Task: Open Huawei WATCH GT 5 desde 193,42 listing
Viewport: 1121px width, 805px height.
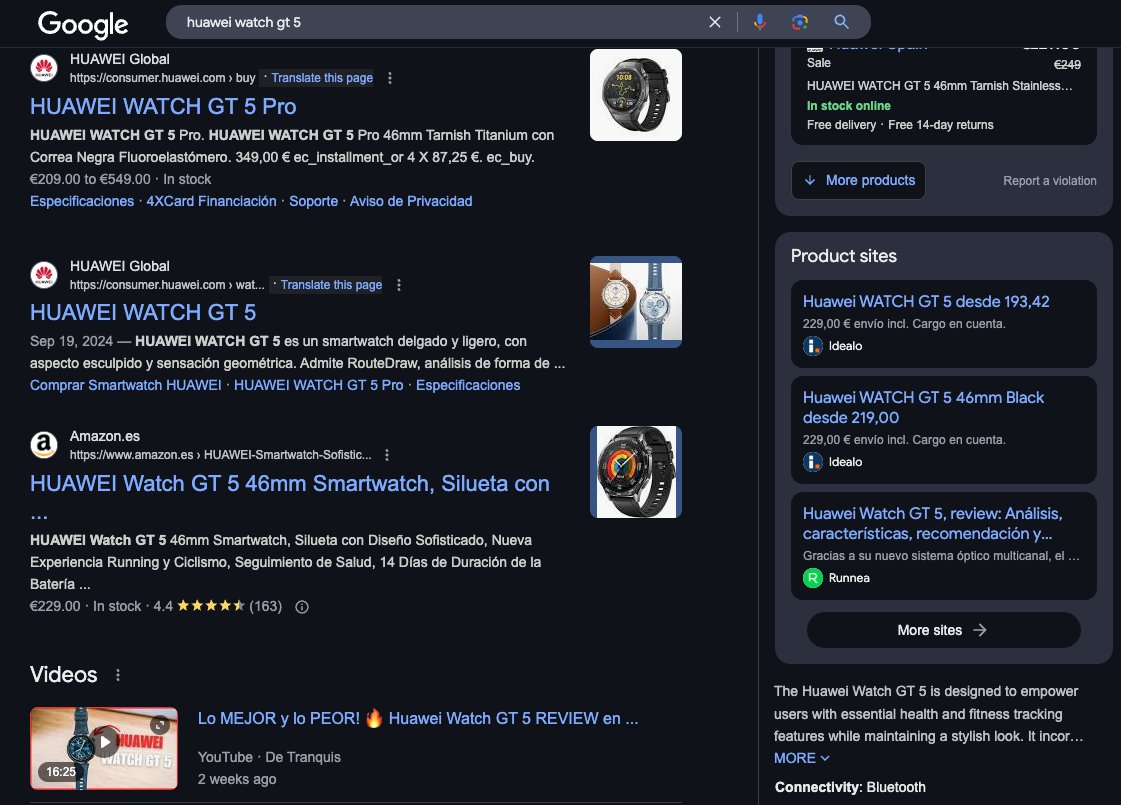Action: 926,302
